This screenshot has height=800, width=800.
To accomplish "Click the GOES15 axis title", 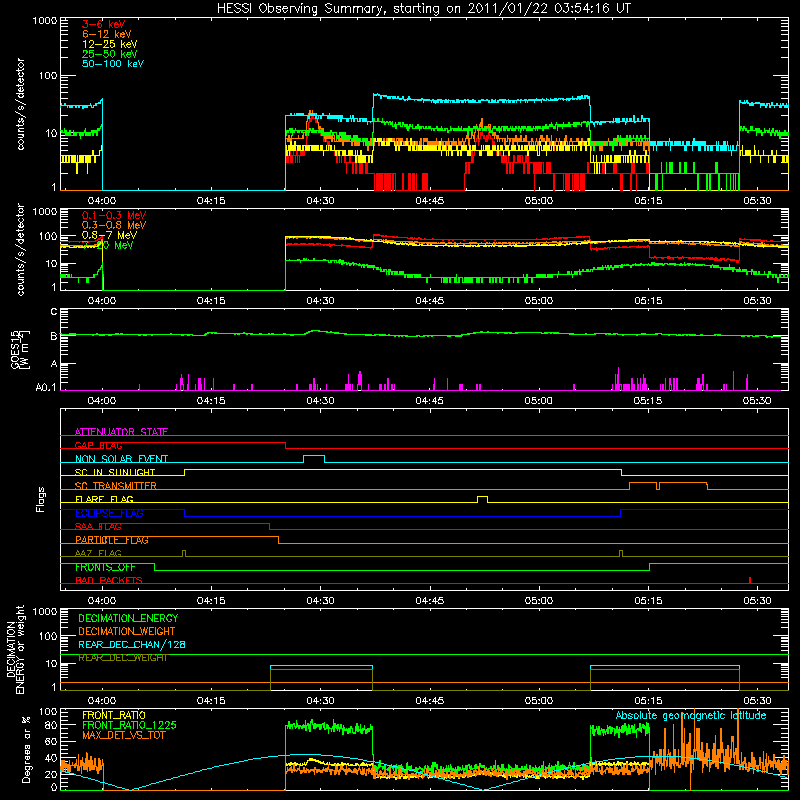I will point(20,349).
